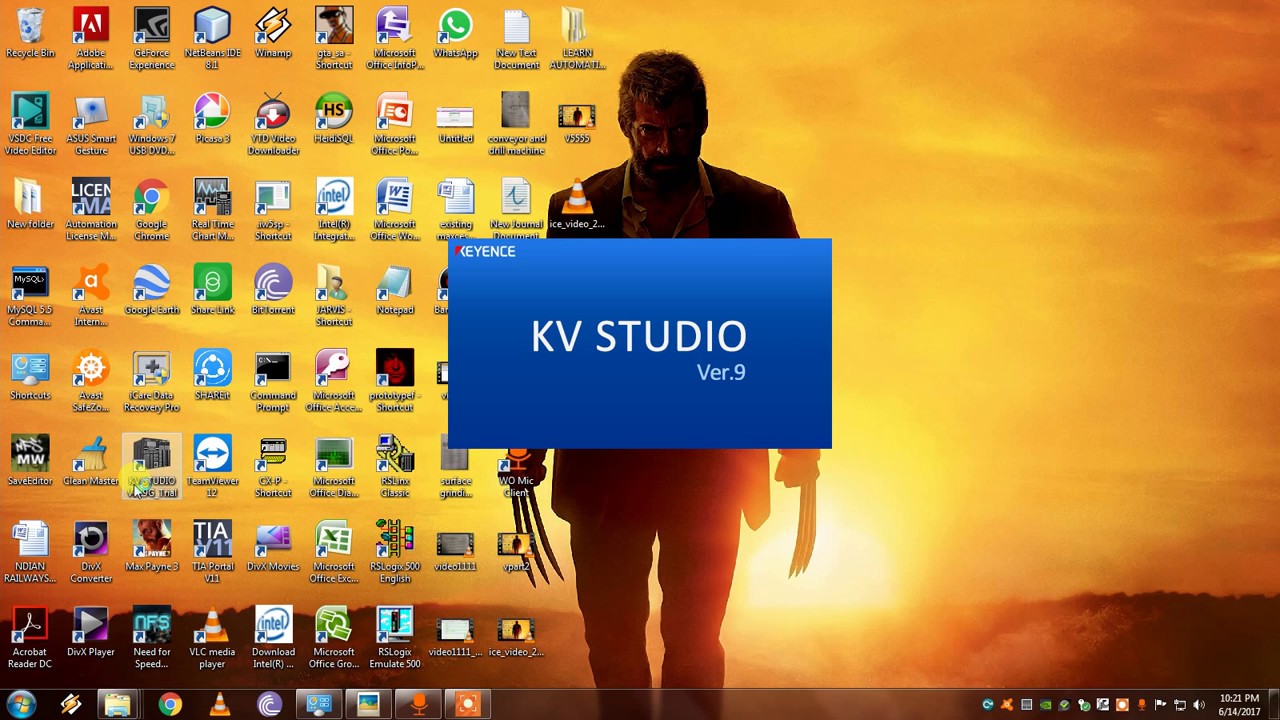This screenshot has width=1280, height=720.
Task: Open VLC media player desktop shortcut
Action: pyautogui.click(x=212, y=638)
